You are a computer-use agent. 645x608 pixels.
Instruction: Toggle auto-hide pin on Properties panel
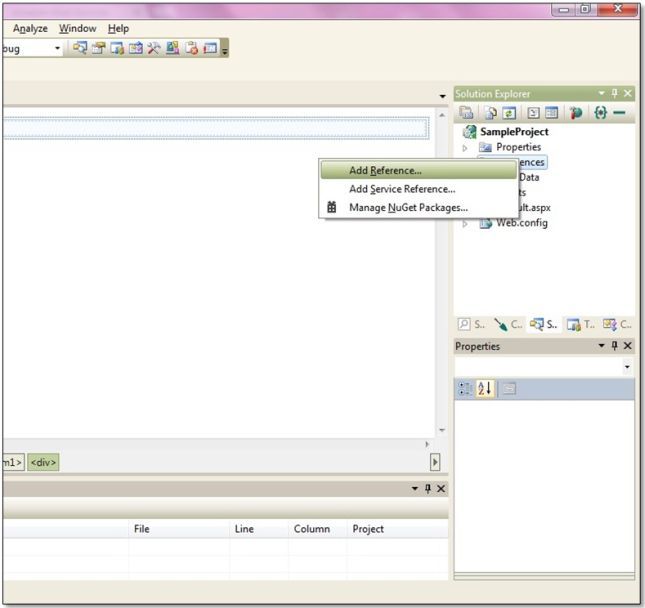[x=615, y=346]
